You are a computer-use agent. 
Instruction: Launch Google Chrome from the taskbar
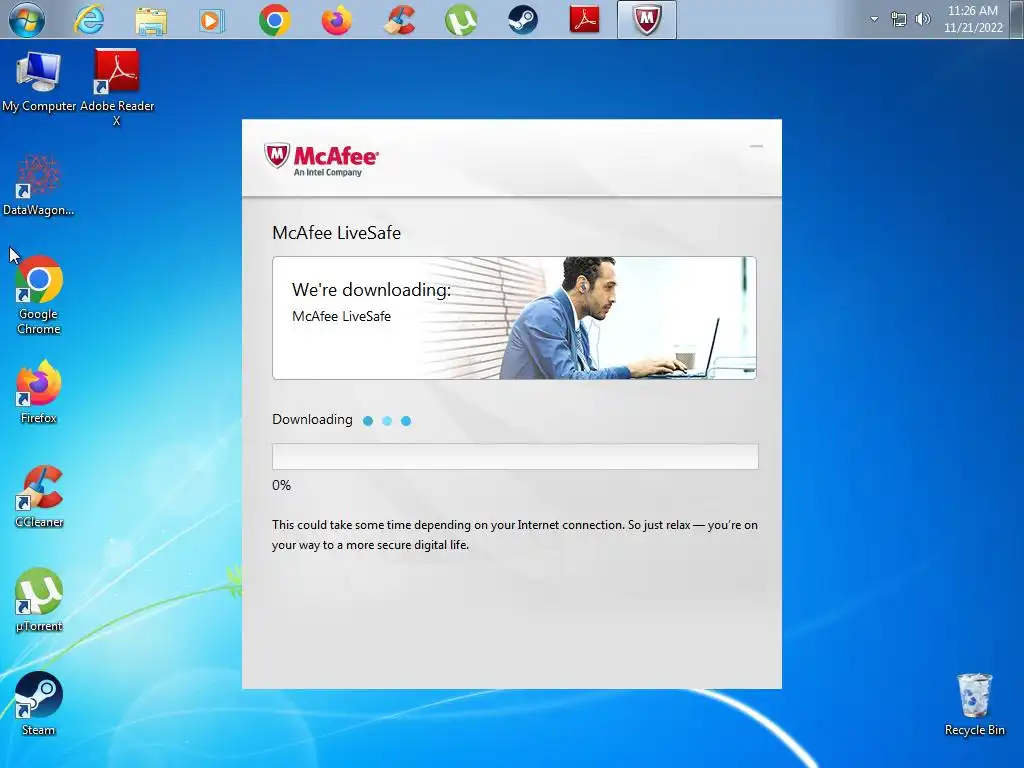click(x=274, y=20)
